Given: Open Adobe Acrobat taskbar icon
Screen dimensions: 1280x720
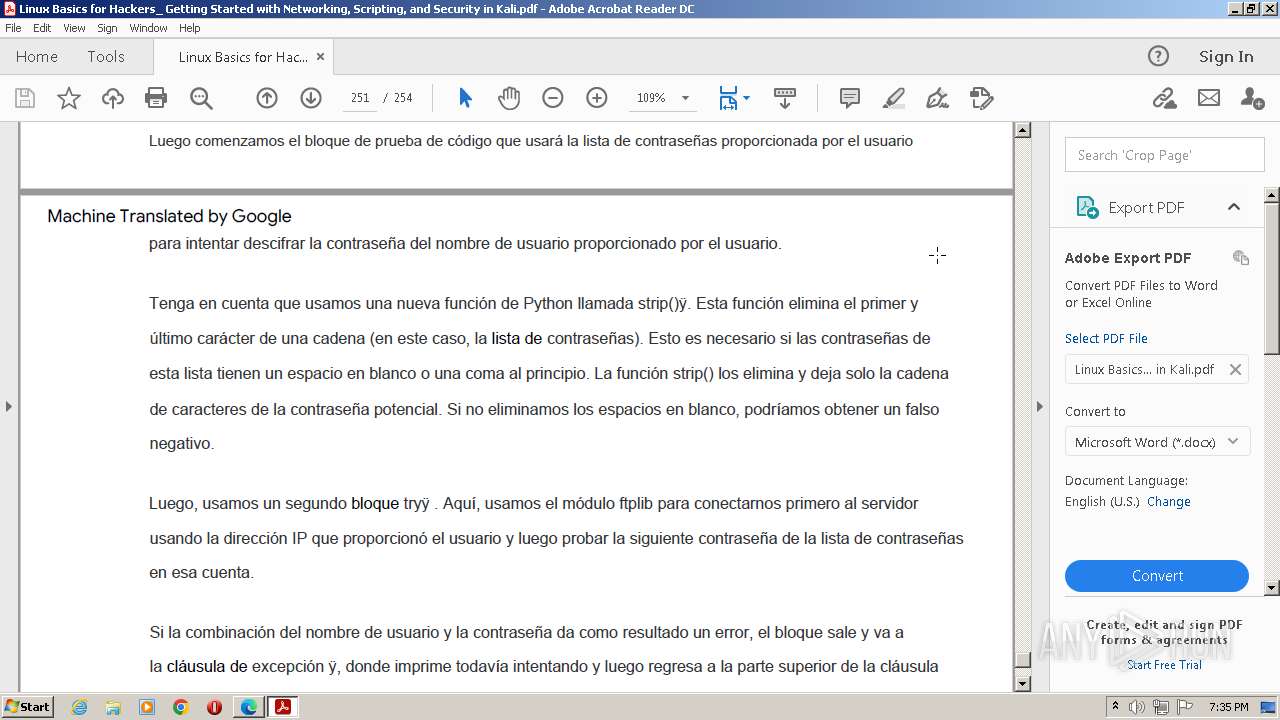Looking at the screenshot, I should (x=283, y=707).
